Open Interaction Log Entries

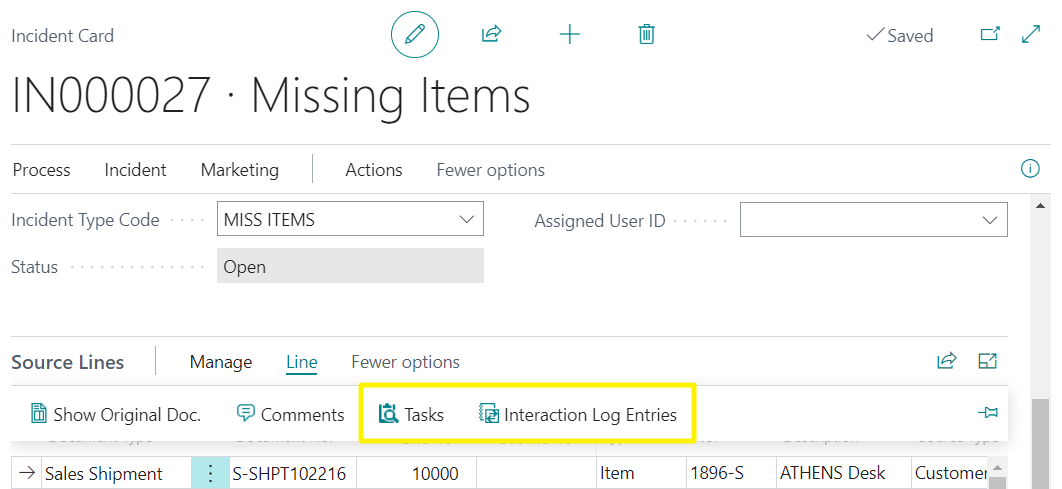tap(578, 414)
